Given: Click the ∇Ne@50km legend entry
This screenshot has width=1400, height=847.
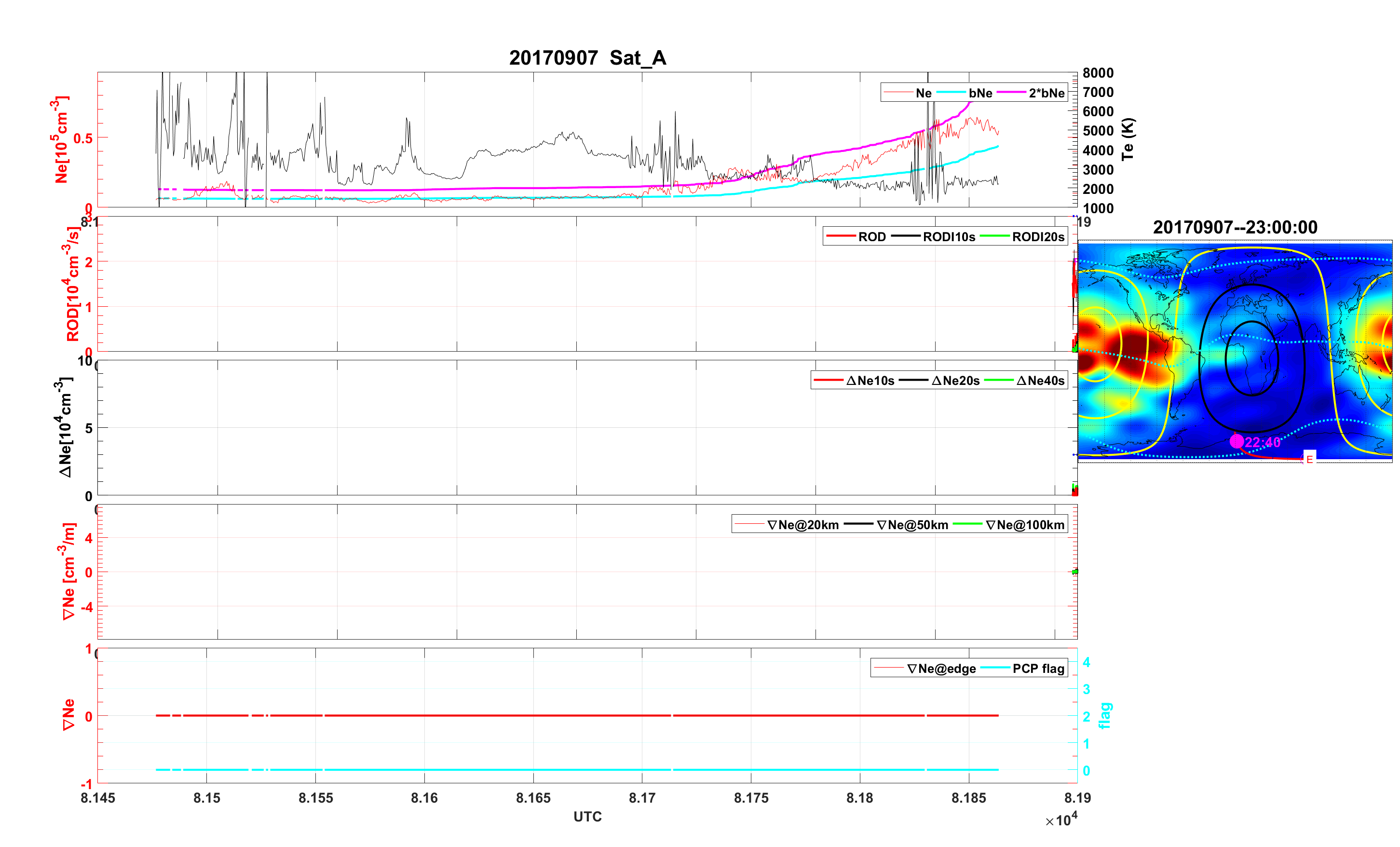Looking at the screenshot, I should click(x=912, y=525).
